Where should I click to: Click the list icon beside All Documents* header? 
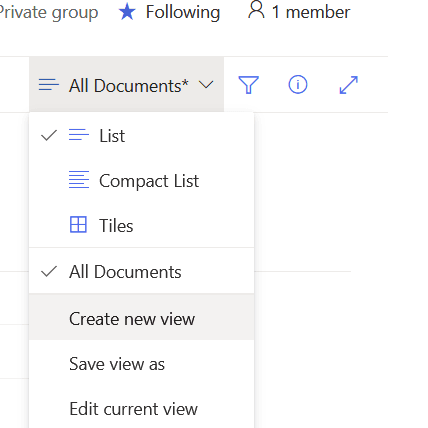pyautogui.click(x=49, y=85)
